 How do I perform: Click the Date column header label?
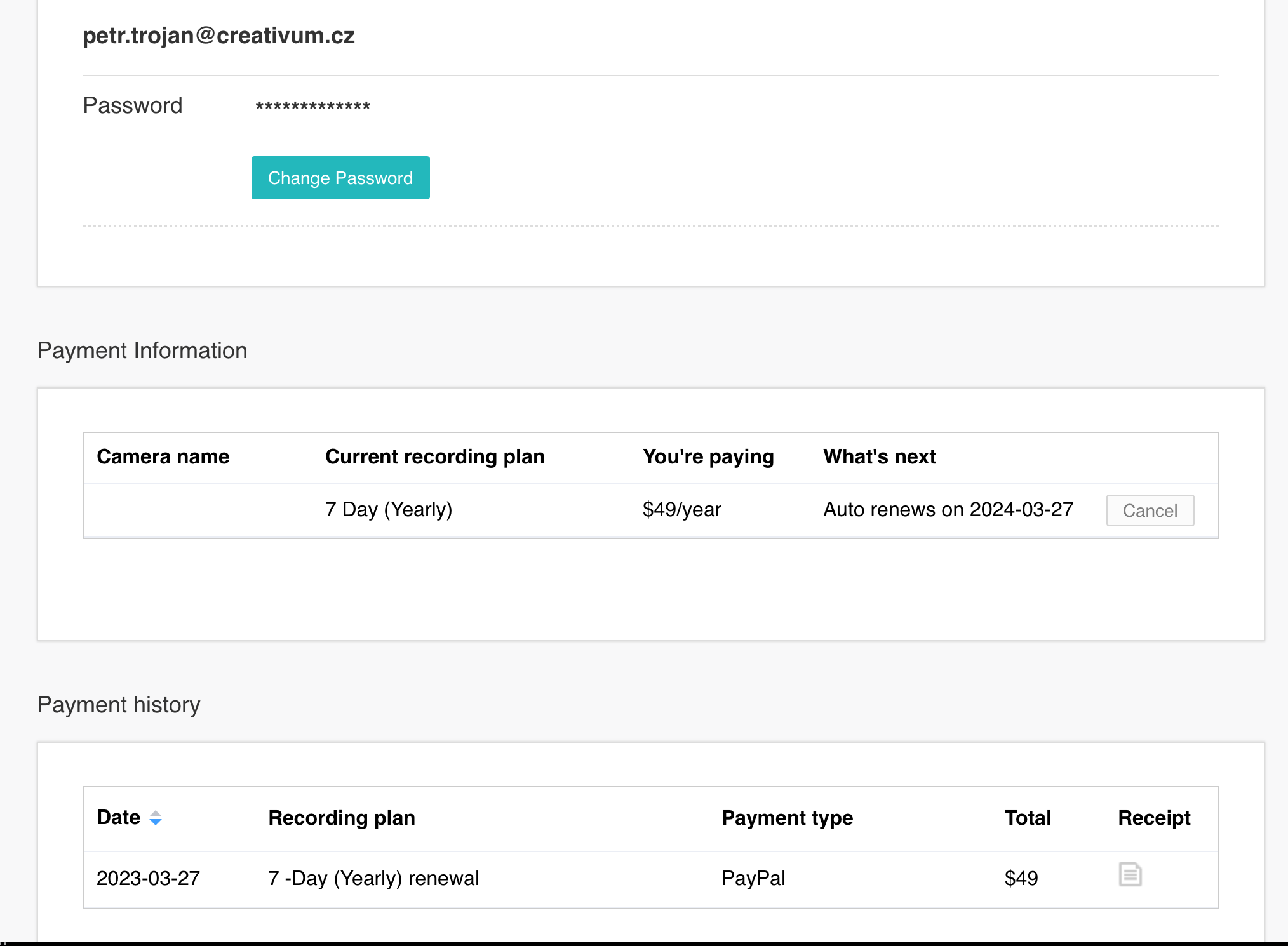point(119,818)
